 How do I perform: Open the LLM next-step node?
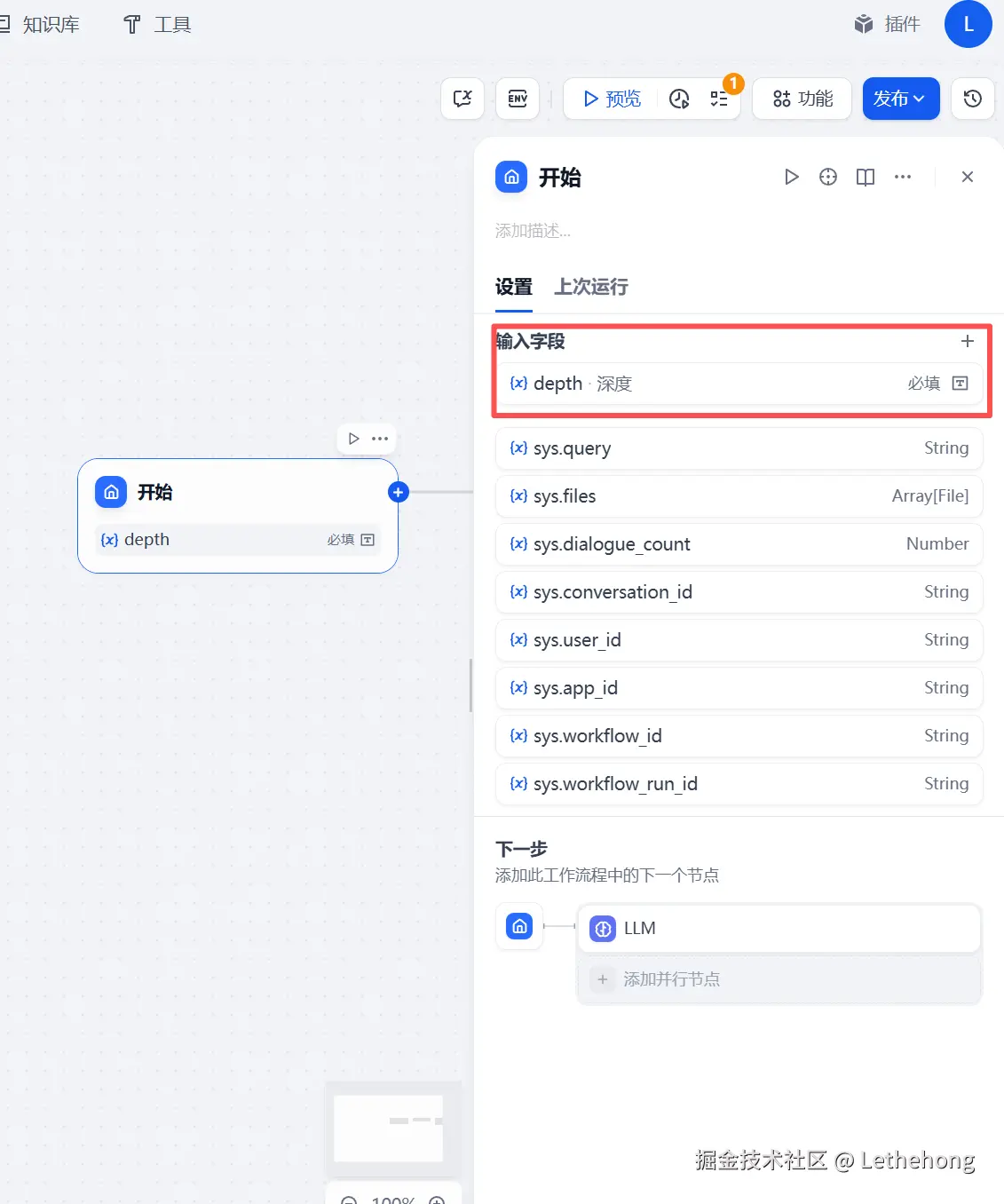pos(779,929)
